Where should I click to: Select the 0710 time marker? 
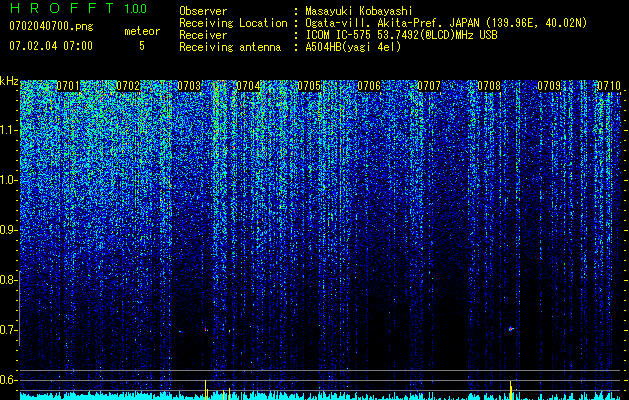coord(609,86)
